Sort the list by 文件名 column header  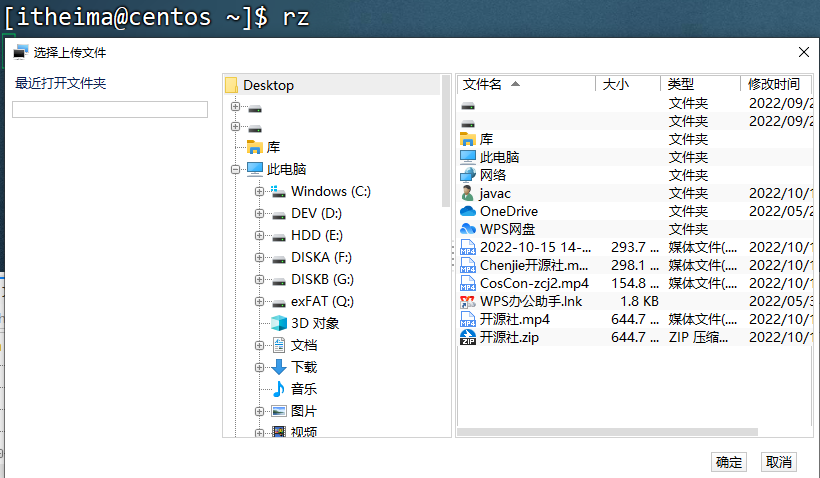(527, 84)
